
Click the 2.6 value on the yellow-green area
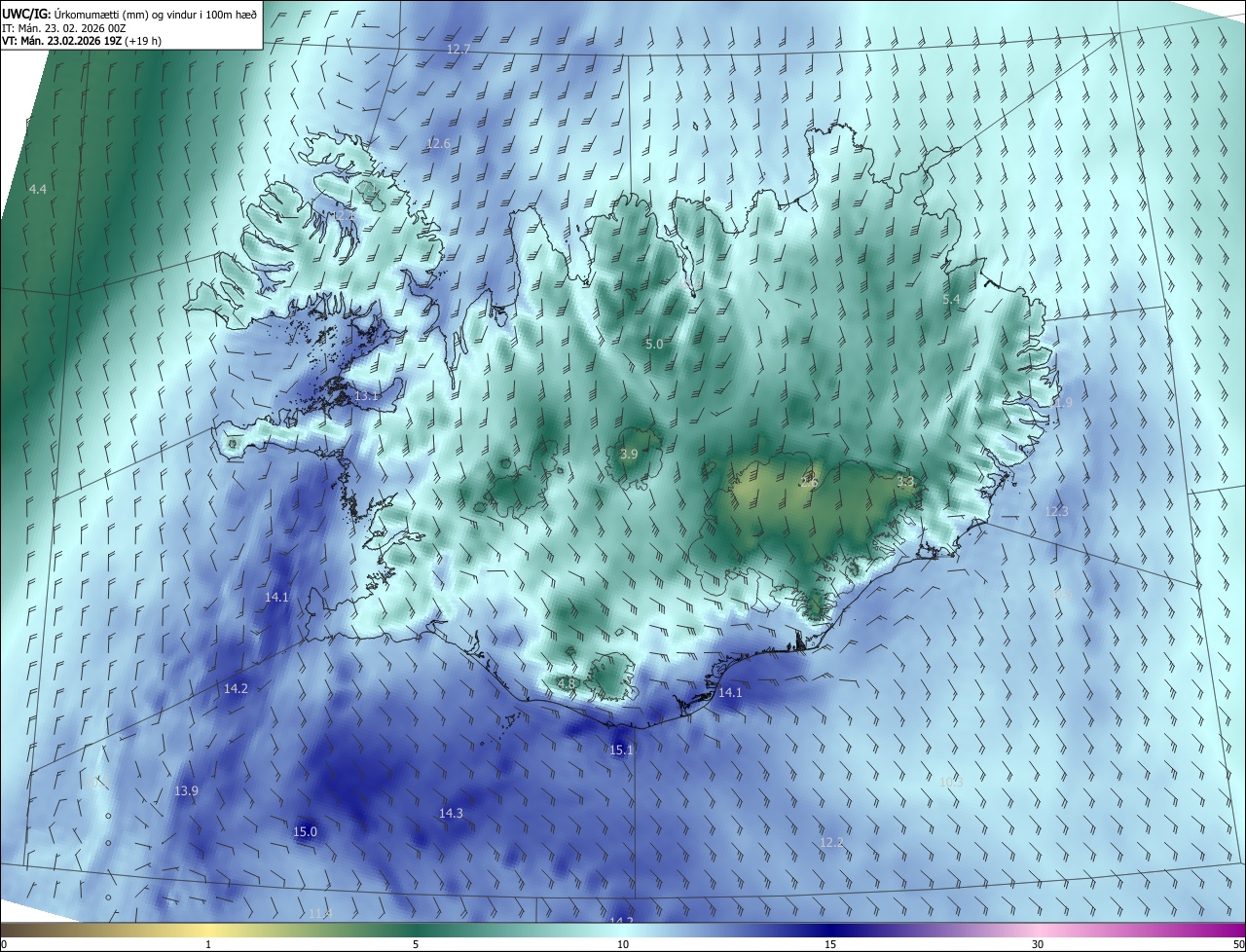tap(809, 482)
